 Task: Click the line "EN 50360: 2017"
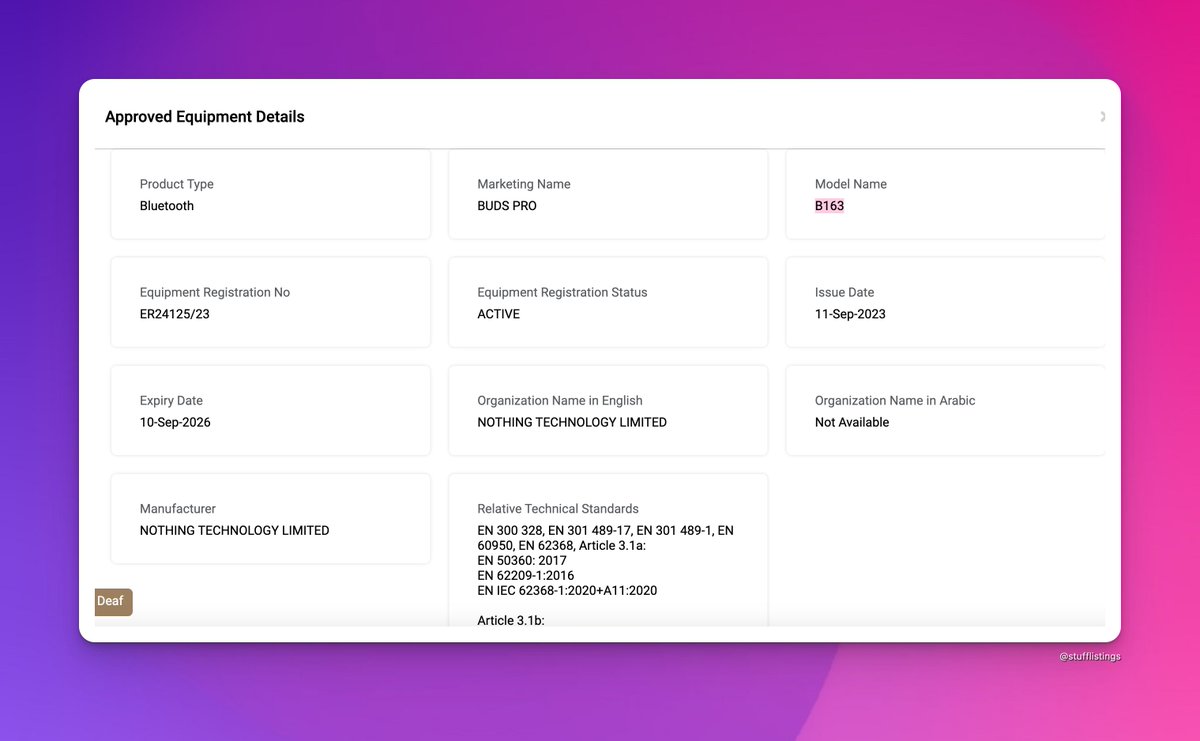click(522, 560)
